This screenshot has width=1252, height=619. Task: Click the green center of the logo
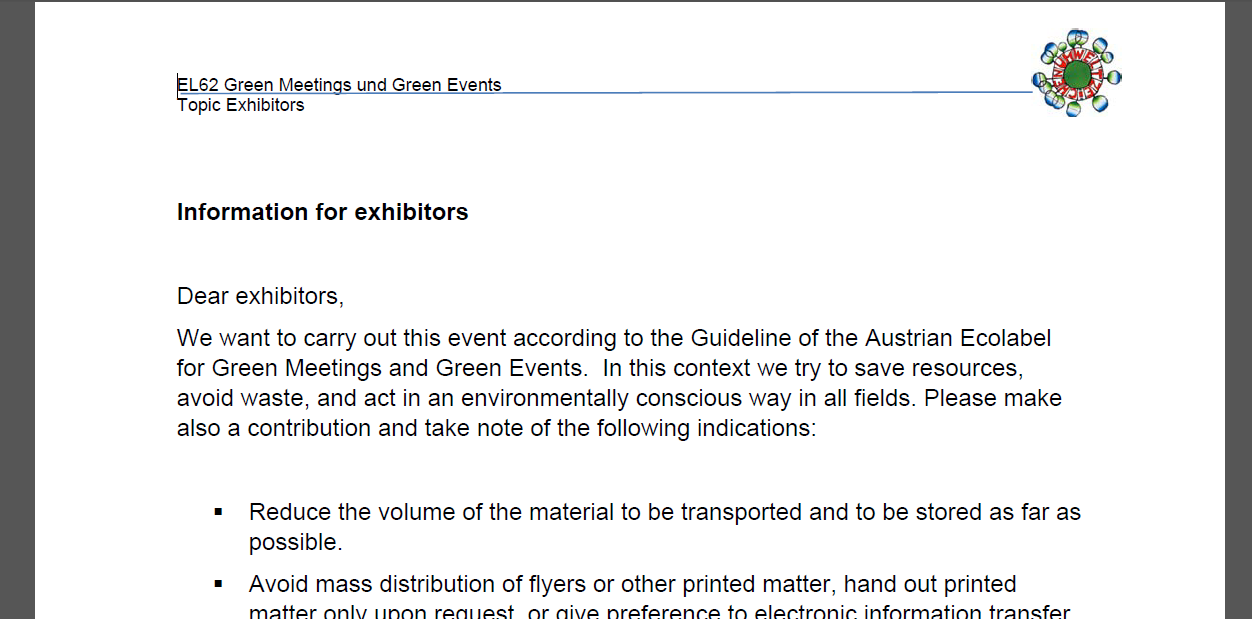(1077, 75)
